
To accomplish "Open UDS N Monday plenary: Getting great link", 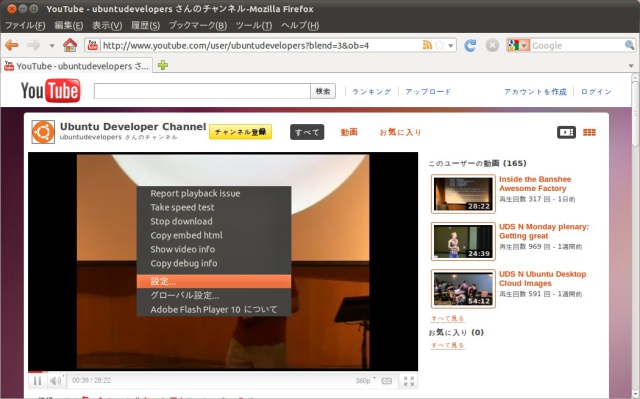I will tap(544, 231).
